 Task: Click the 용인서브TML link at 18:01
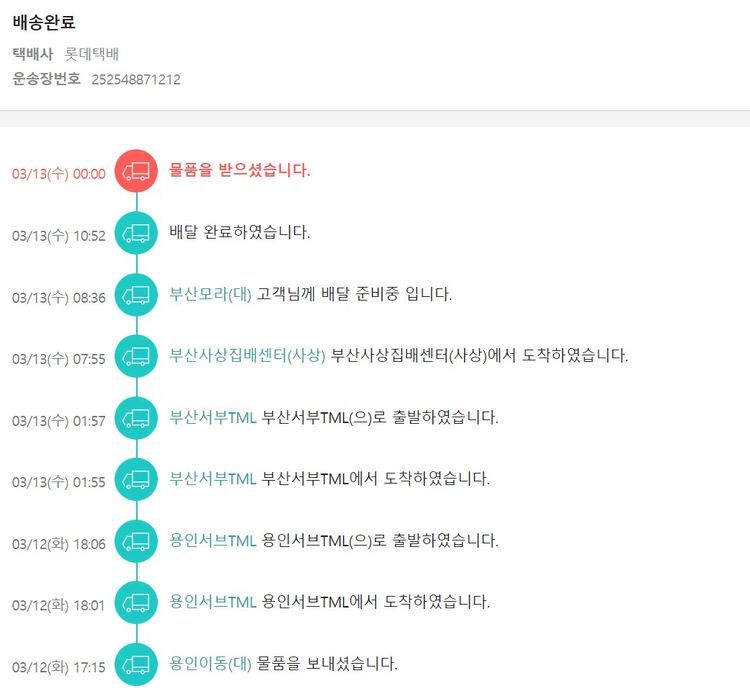point(213,601)
